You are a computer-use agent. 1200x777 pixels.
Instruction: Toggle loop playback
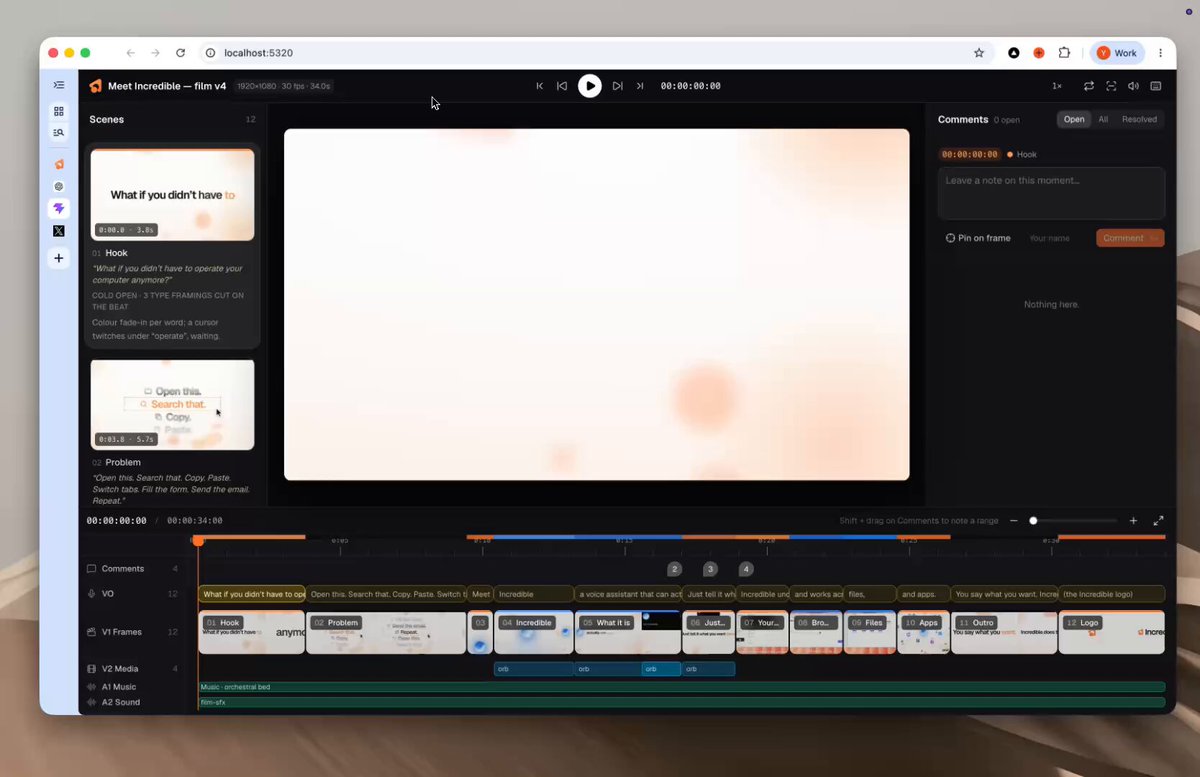[x=1089, y=86]
